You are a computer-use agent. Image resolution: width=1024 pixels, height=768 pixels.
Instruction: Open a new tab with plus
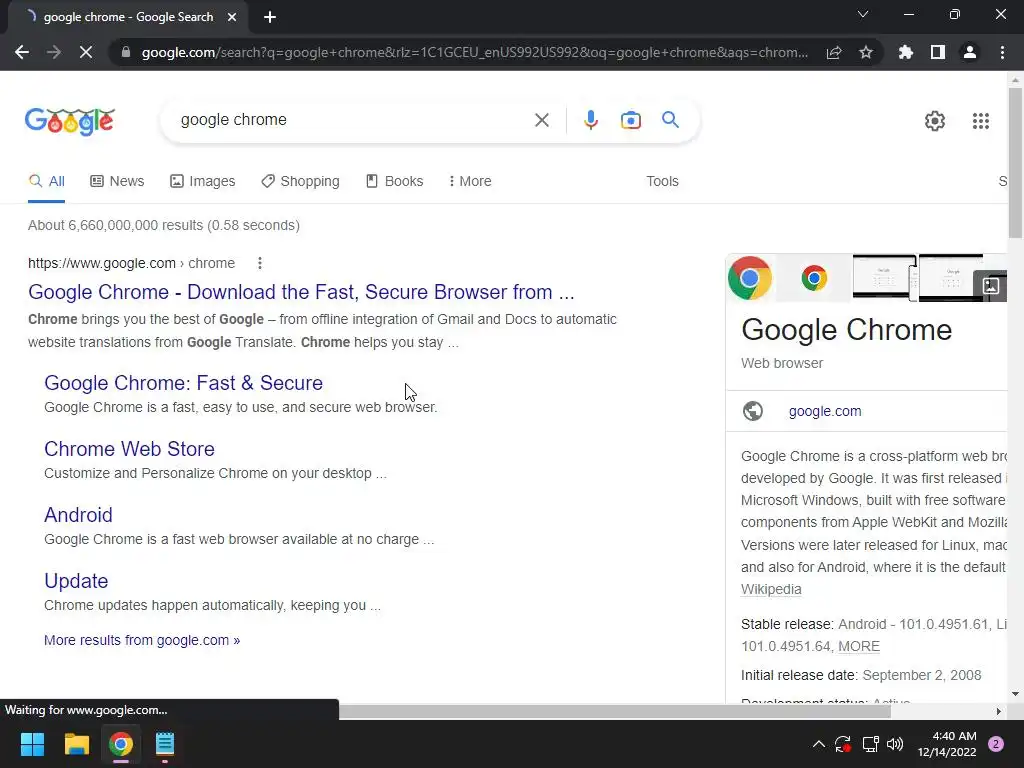click(x=270, y=17)
